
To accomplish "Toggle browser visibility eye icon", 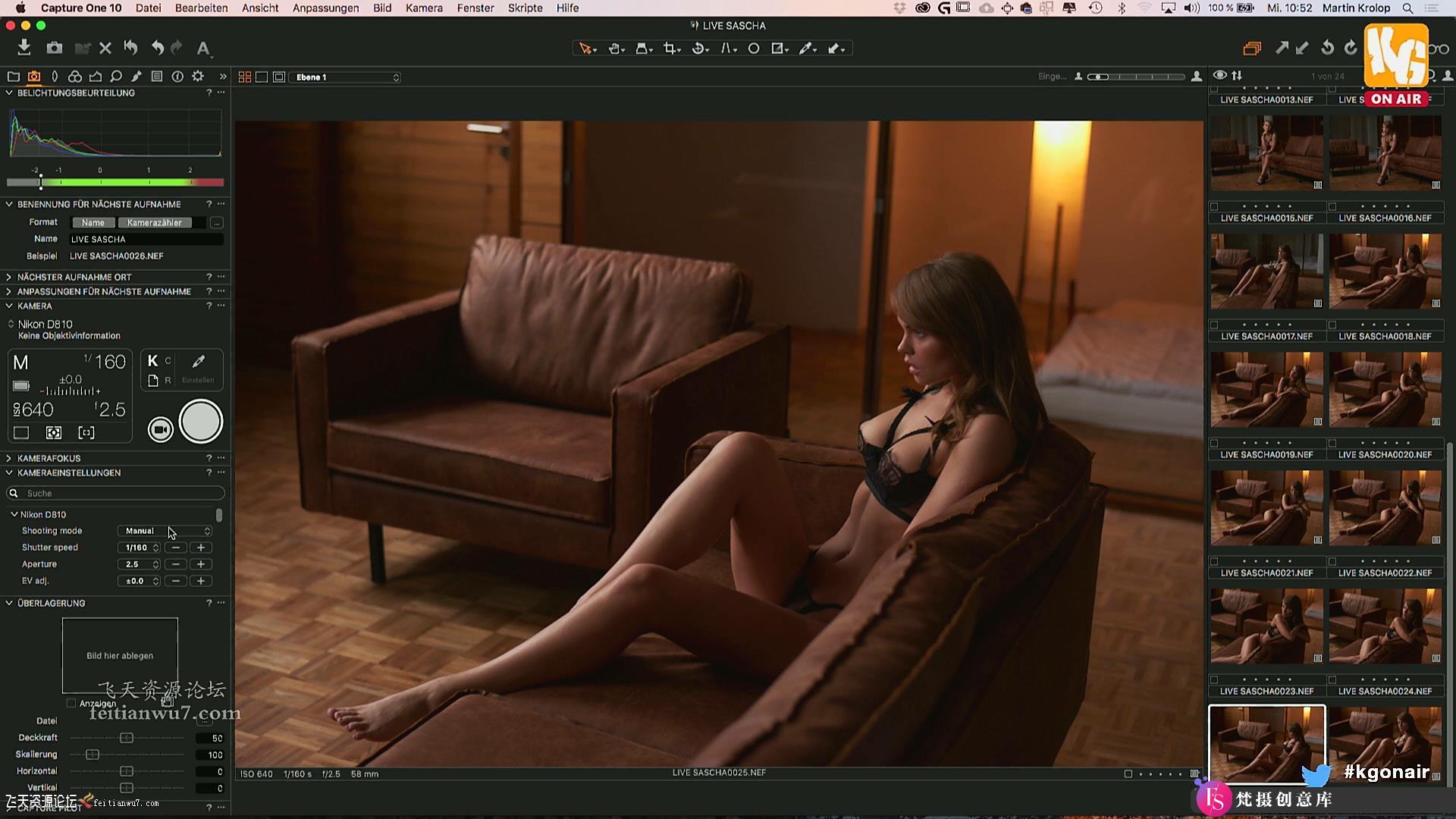I will (x=1219, y=75).
